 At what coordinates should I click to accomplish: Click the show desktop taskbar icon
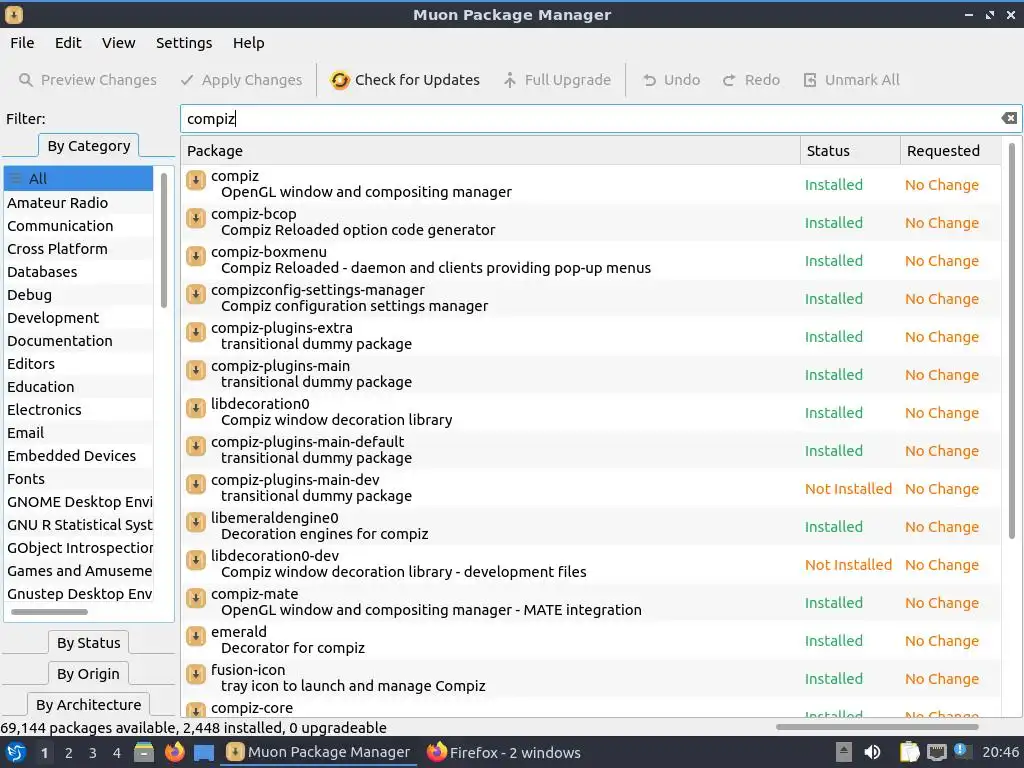pyautogui.click(x=204, y=752)
